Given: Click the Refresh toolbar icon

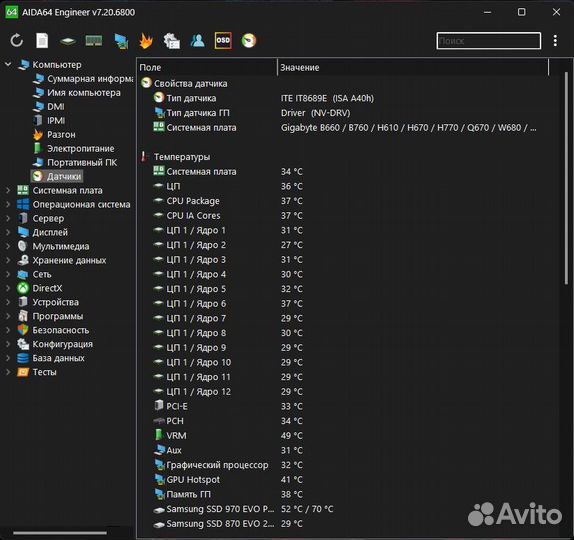Looking at the screenshot, I should pyautogui.click(x=16, y=41).
